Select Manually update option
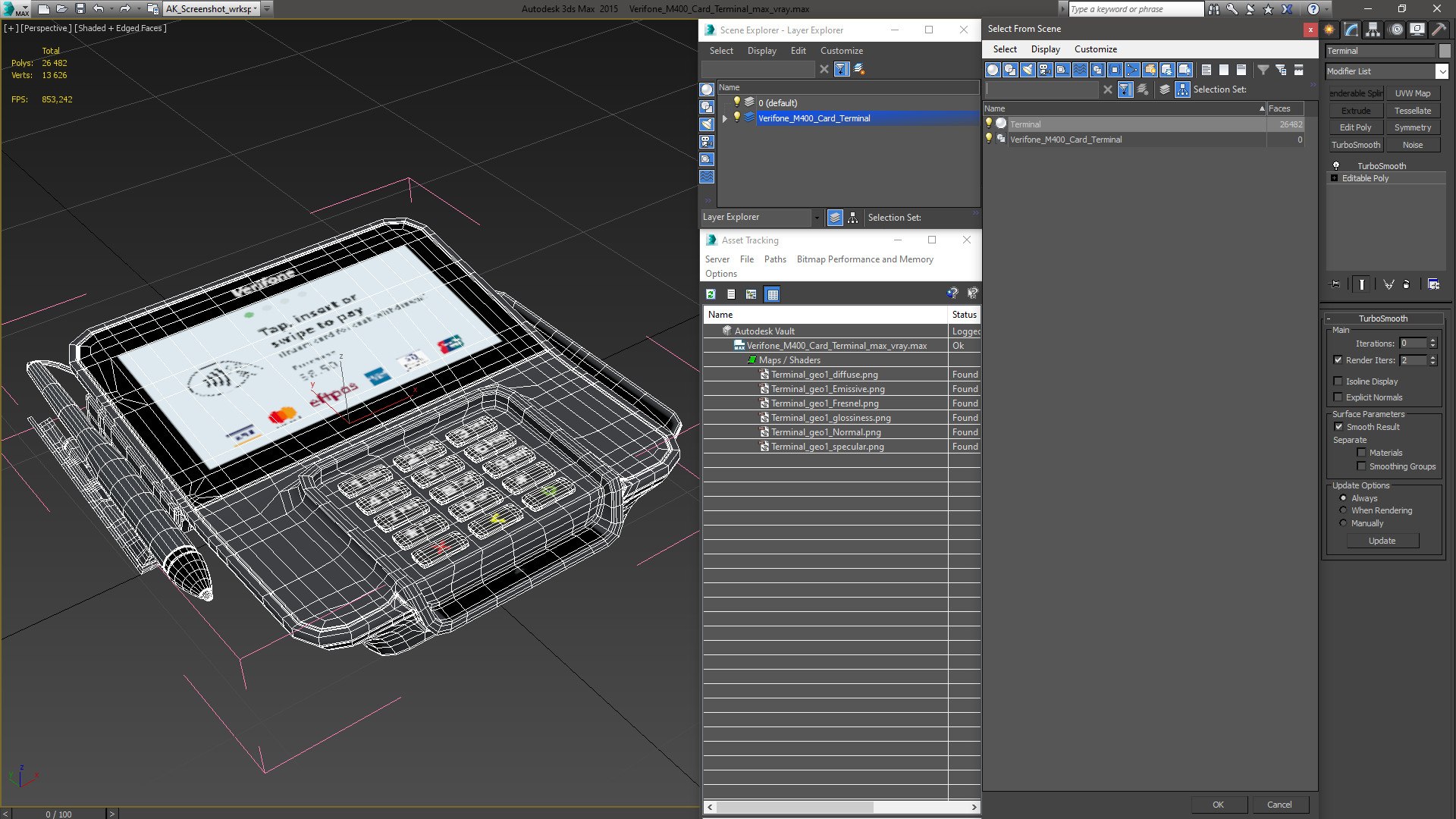1456x819 pixels. click(1343, 523)
